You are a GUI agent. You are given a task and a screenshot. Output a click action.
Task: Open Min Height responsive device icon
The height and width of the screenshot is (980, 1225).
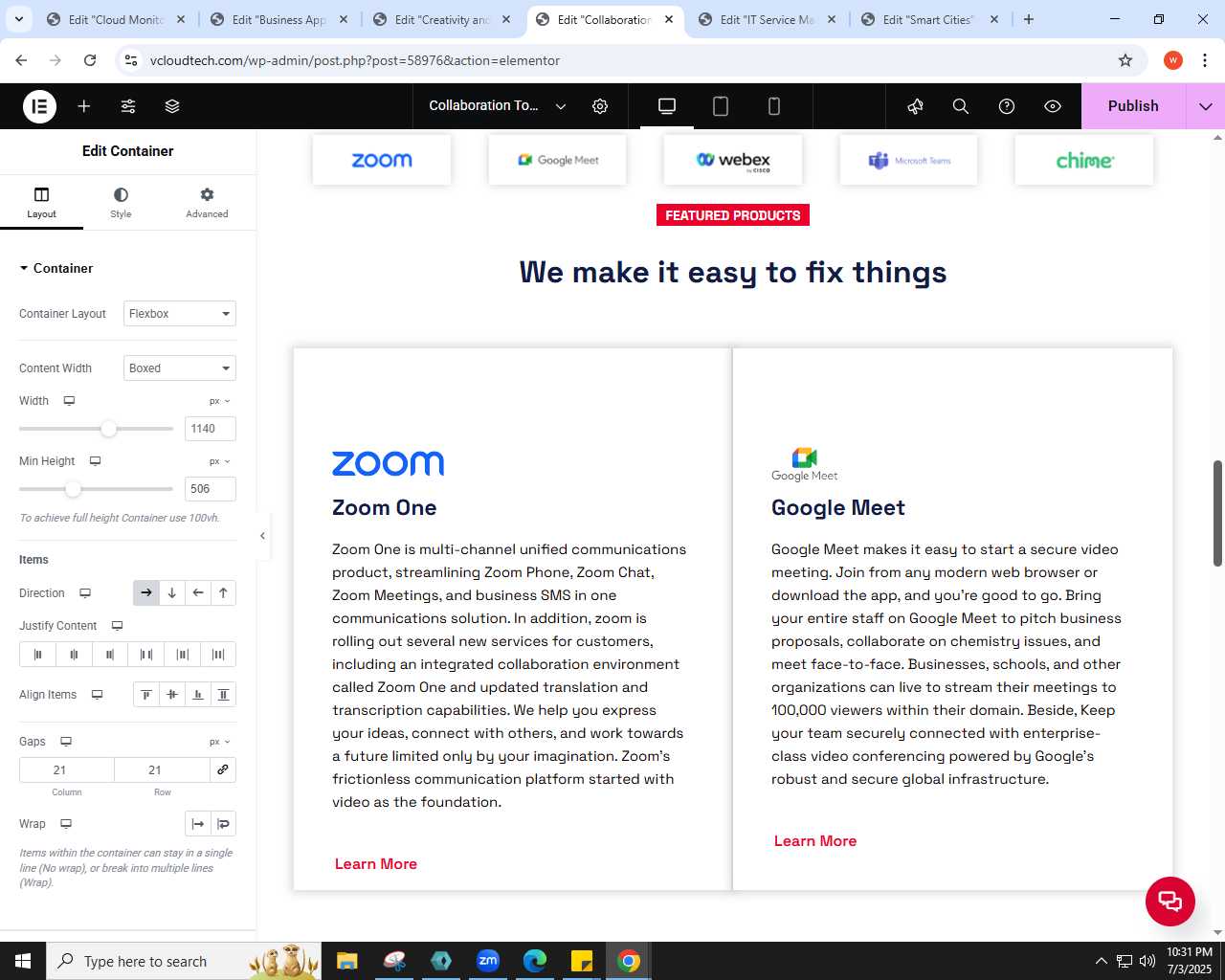point(95,461)
